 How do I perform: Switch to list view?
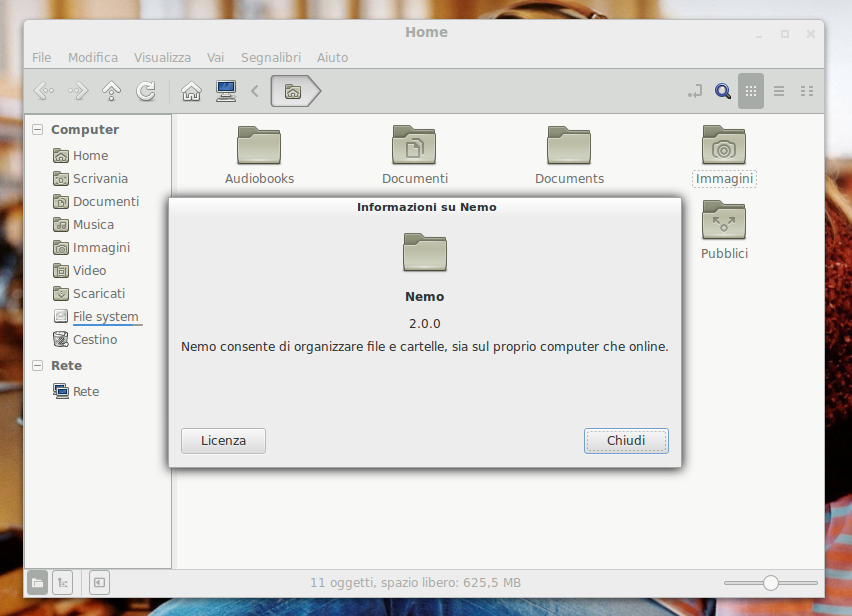tap(779, 91)
